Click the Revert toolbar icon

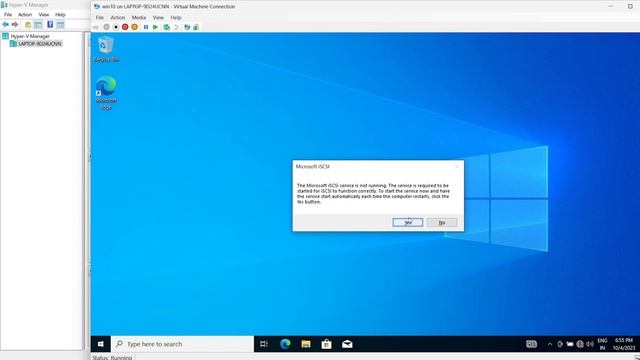176,27
